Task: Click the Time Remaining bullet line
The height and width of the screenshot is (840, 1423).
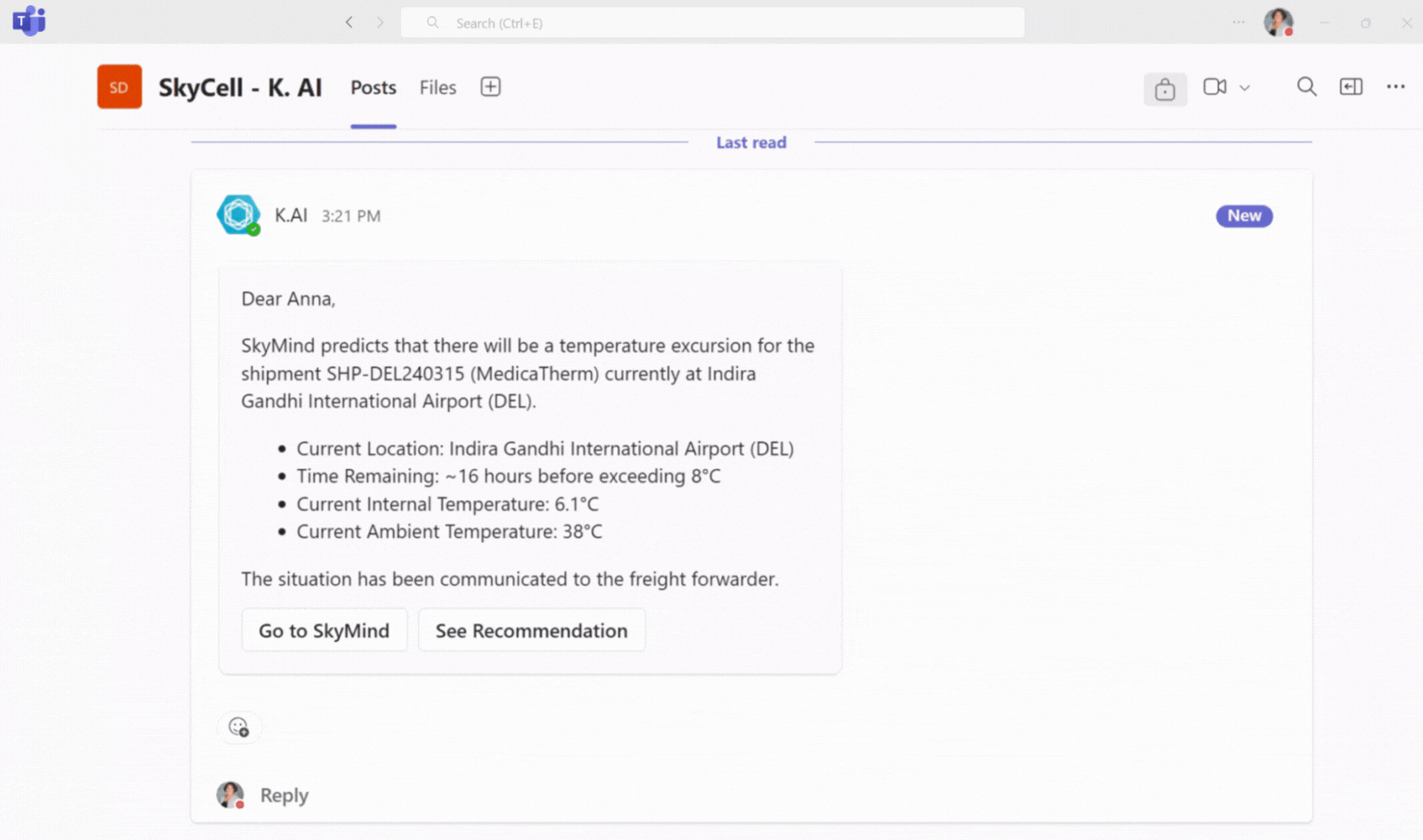Action: pyautogui.click(x=509, y=476)
